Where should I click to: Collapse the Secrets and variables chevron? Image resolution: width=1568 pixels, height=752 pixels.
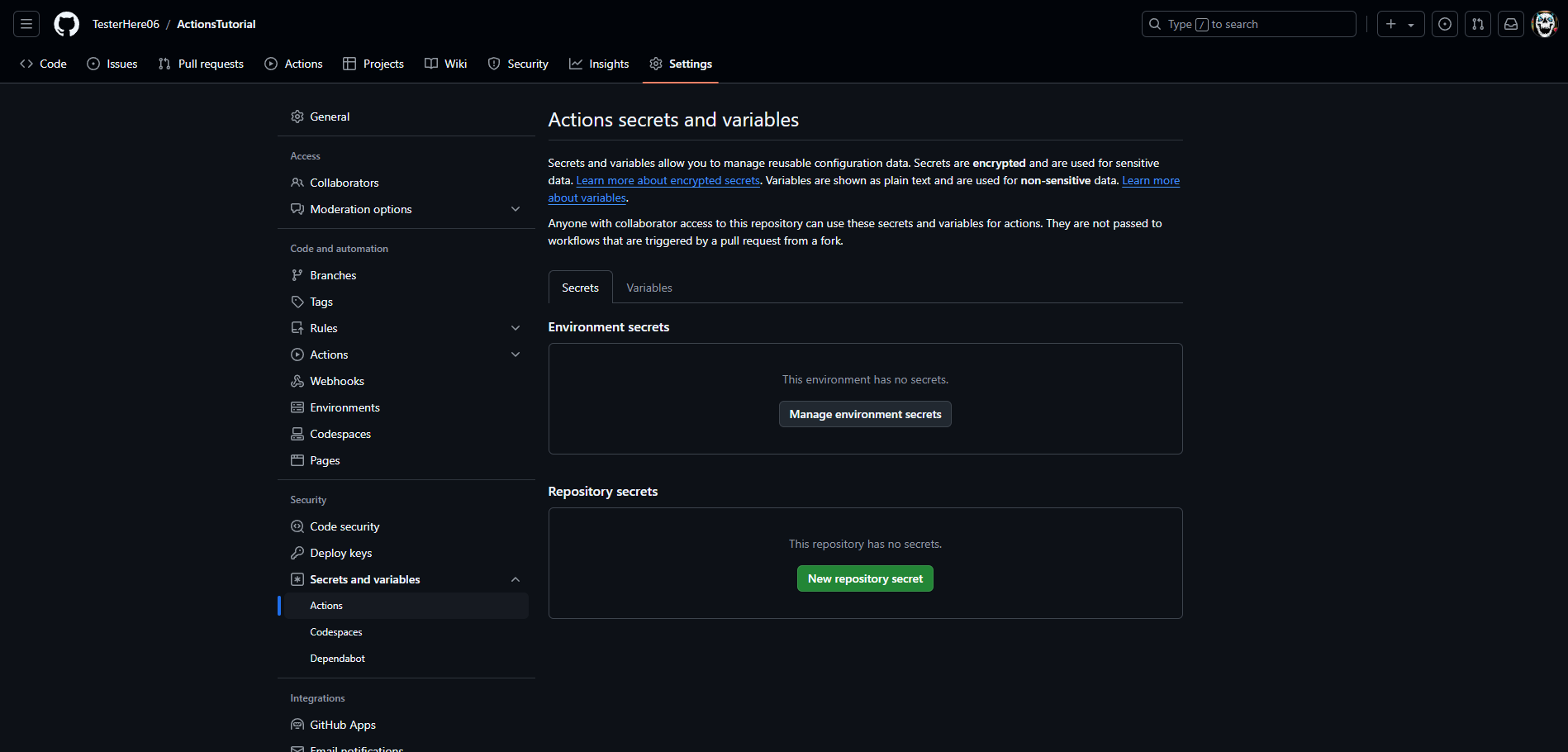point(516,579)
